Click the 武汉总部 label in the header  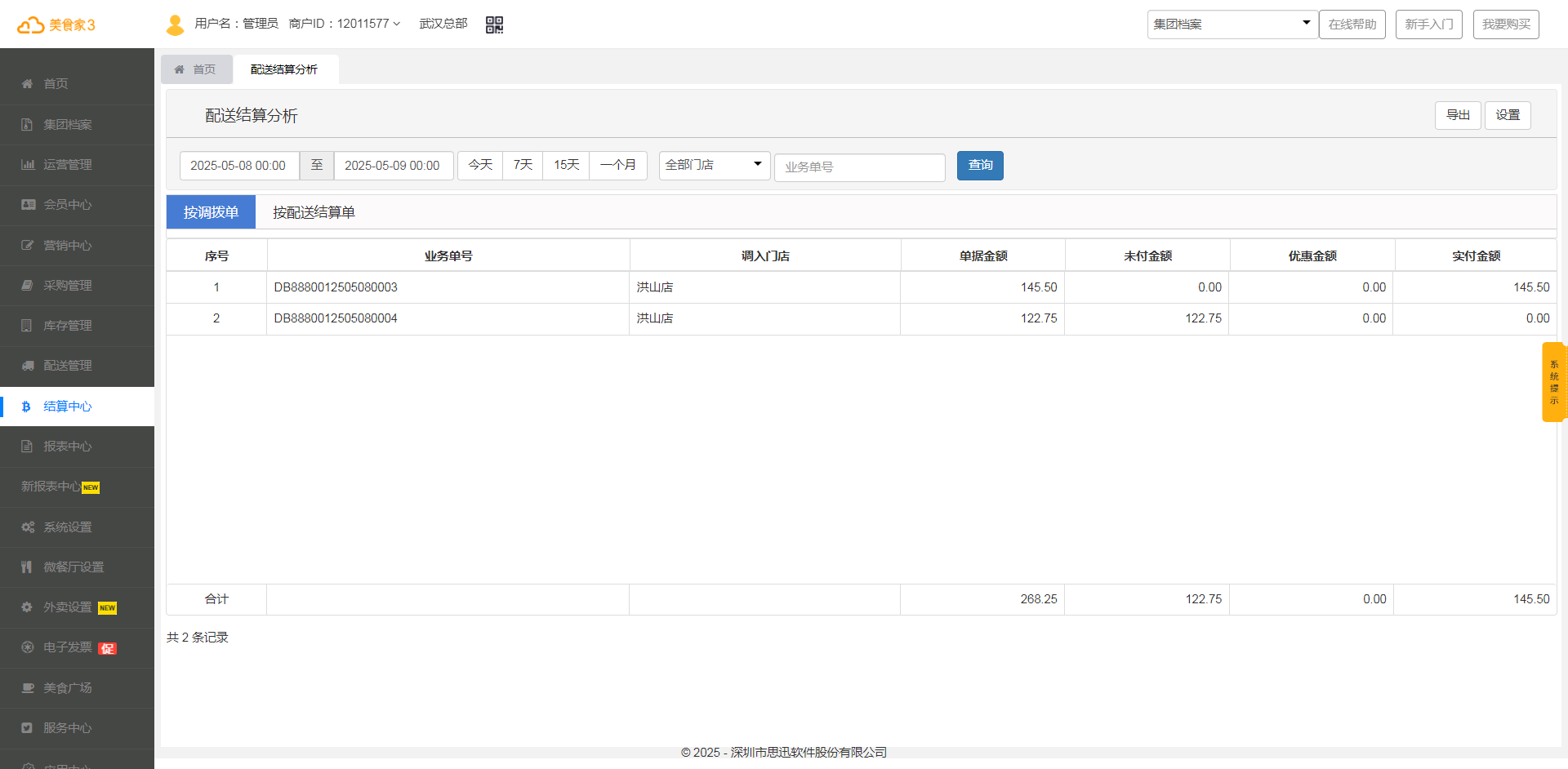coord(443,24)
